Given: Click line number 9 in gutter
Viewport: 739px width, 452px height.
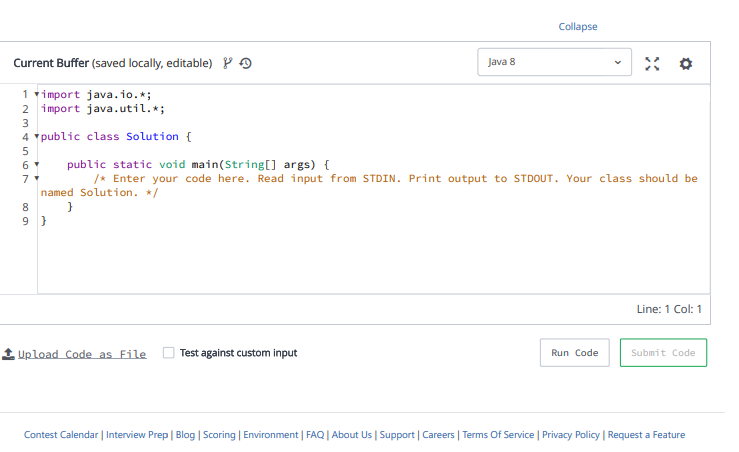Looking at the screenshot, I should coord(25,221).
